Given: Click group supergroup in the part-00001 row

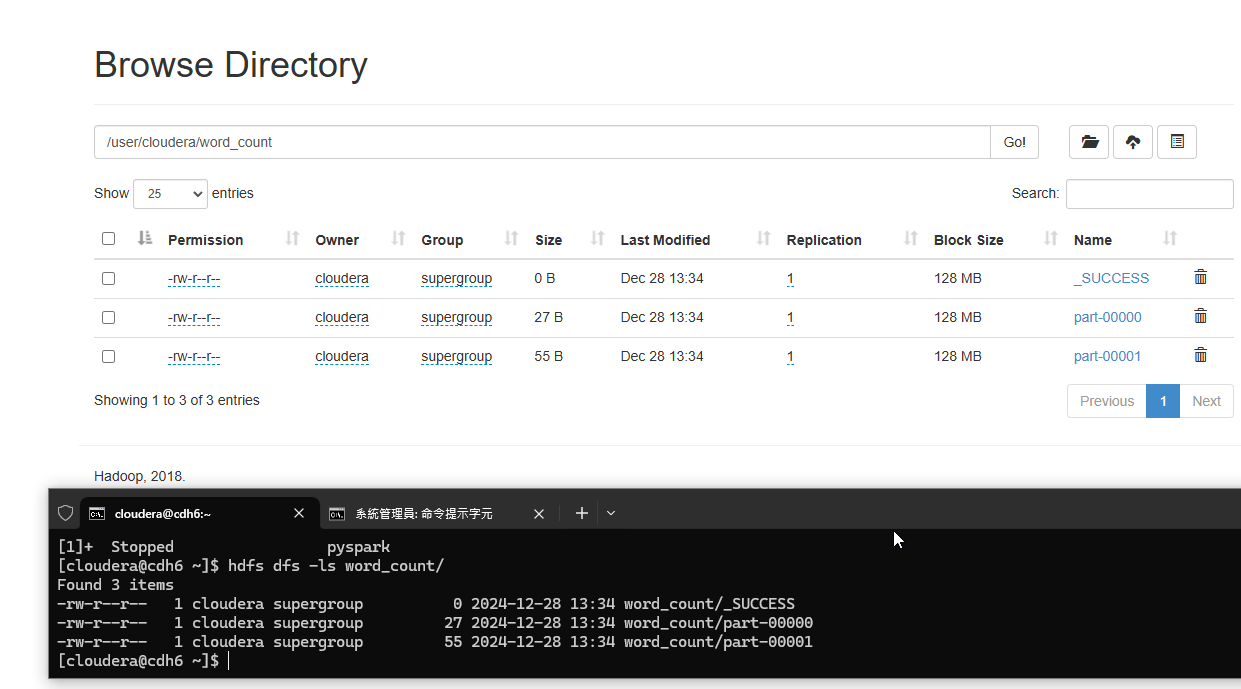Looking at the screenshot, I should click(456, 356).
